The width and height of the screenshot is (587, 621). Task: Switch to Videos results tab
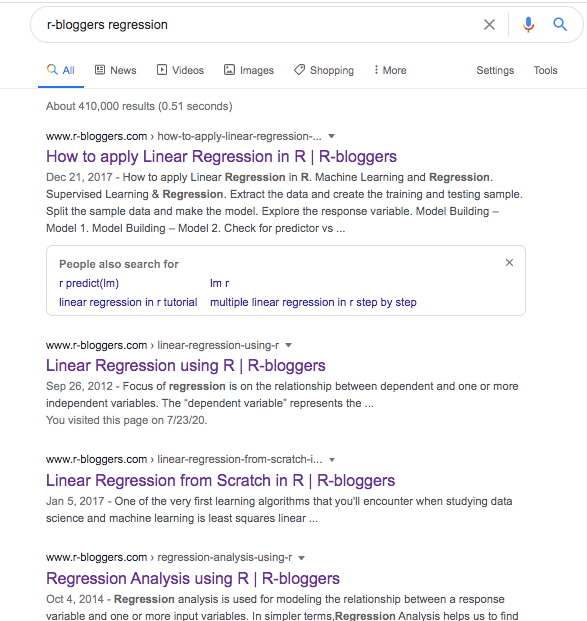tap(180, 70)
